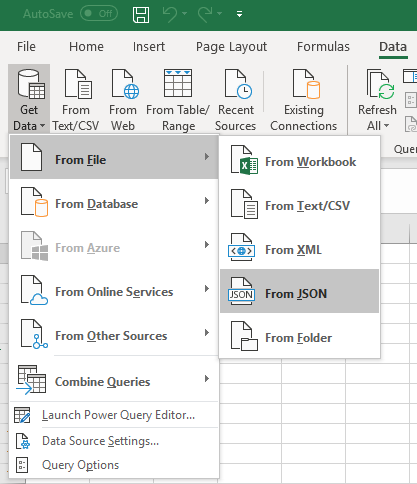
Task: Click the JSON file icon
Action: [x=241, y=291]
